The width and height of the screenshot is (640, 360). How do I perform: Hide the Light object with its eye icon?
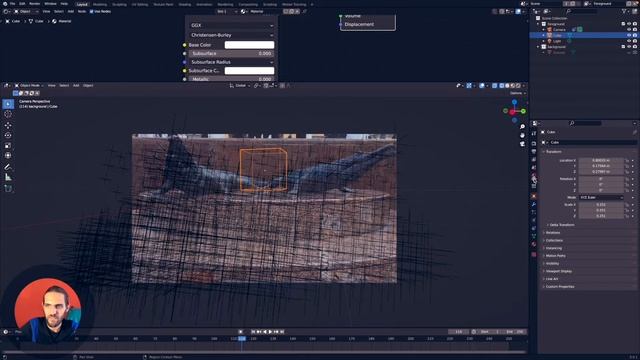[x=629, y=41]
